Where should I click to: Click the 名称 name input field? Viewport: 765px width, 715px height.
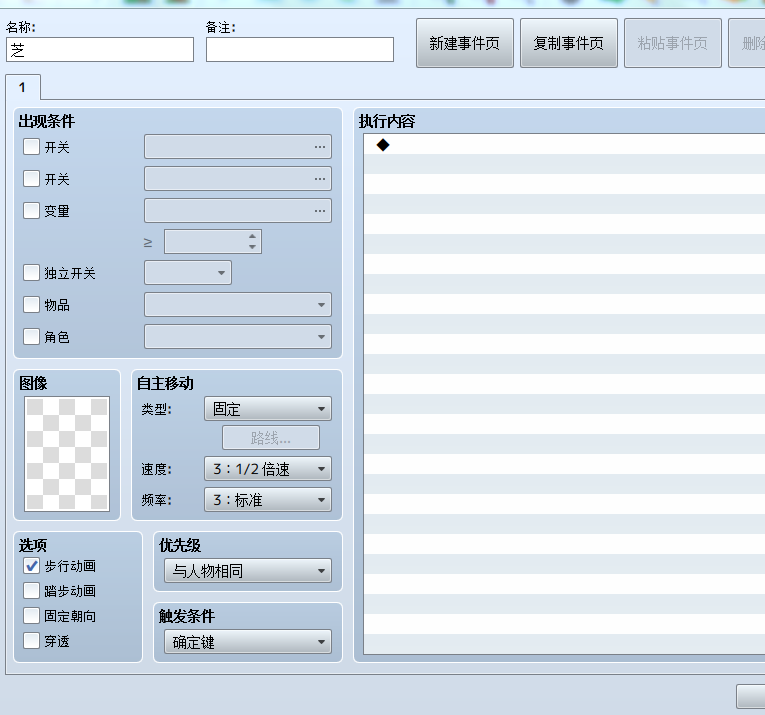pos(100,50)
